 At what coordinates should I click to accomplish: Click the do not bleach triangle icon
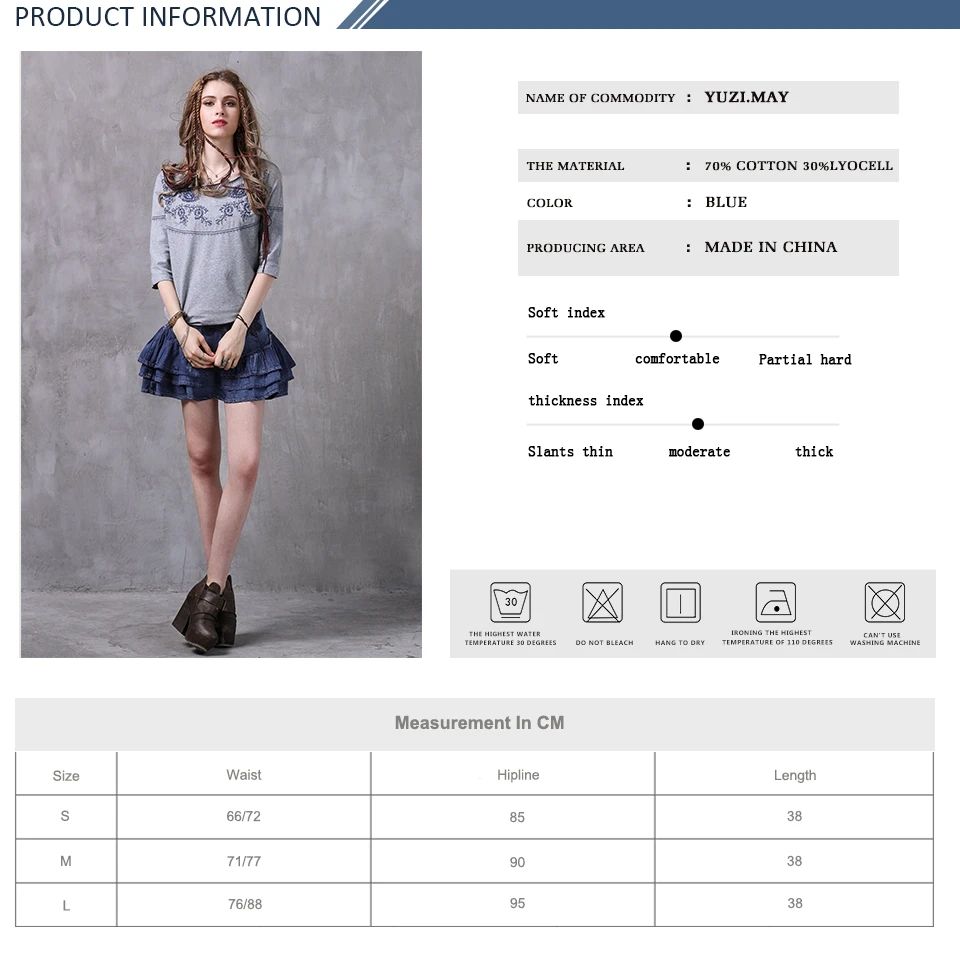pyautogui.click(x=602, y=602)
